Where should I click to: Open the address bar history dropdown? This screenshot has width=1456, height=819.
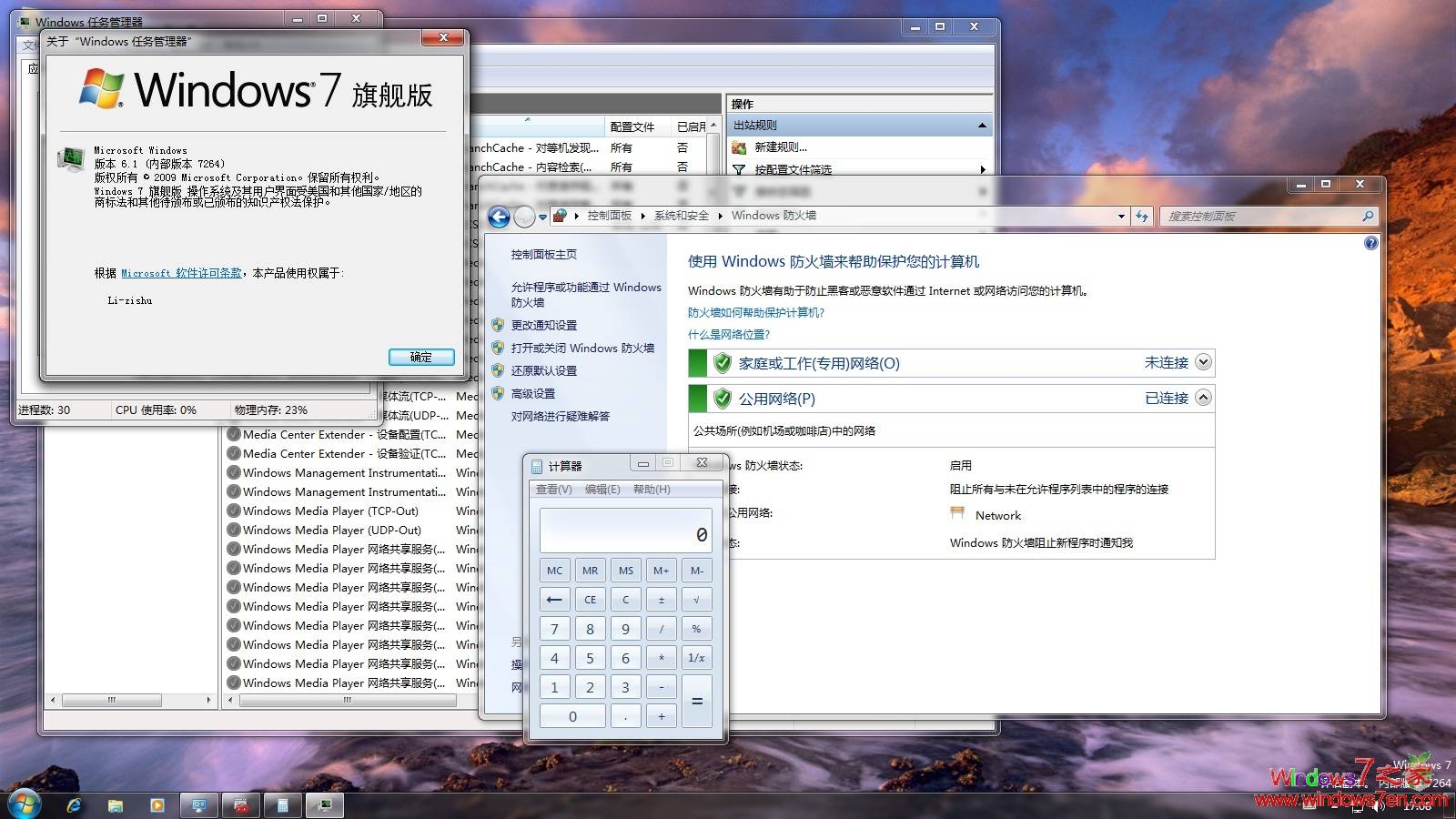[x=1119, y=216]
